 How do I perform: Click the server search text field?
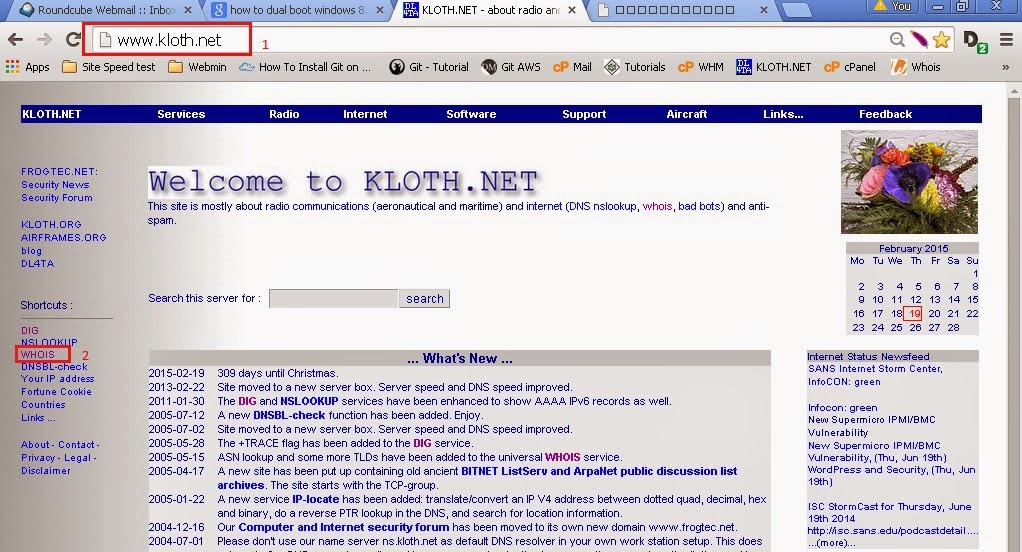pyautogui.click(x=333, y=298)
